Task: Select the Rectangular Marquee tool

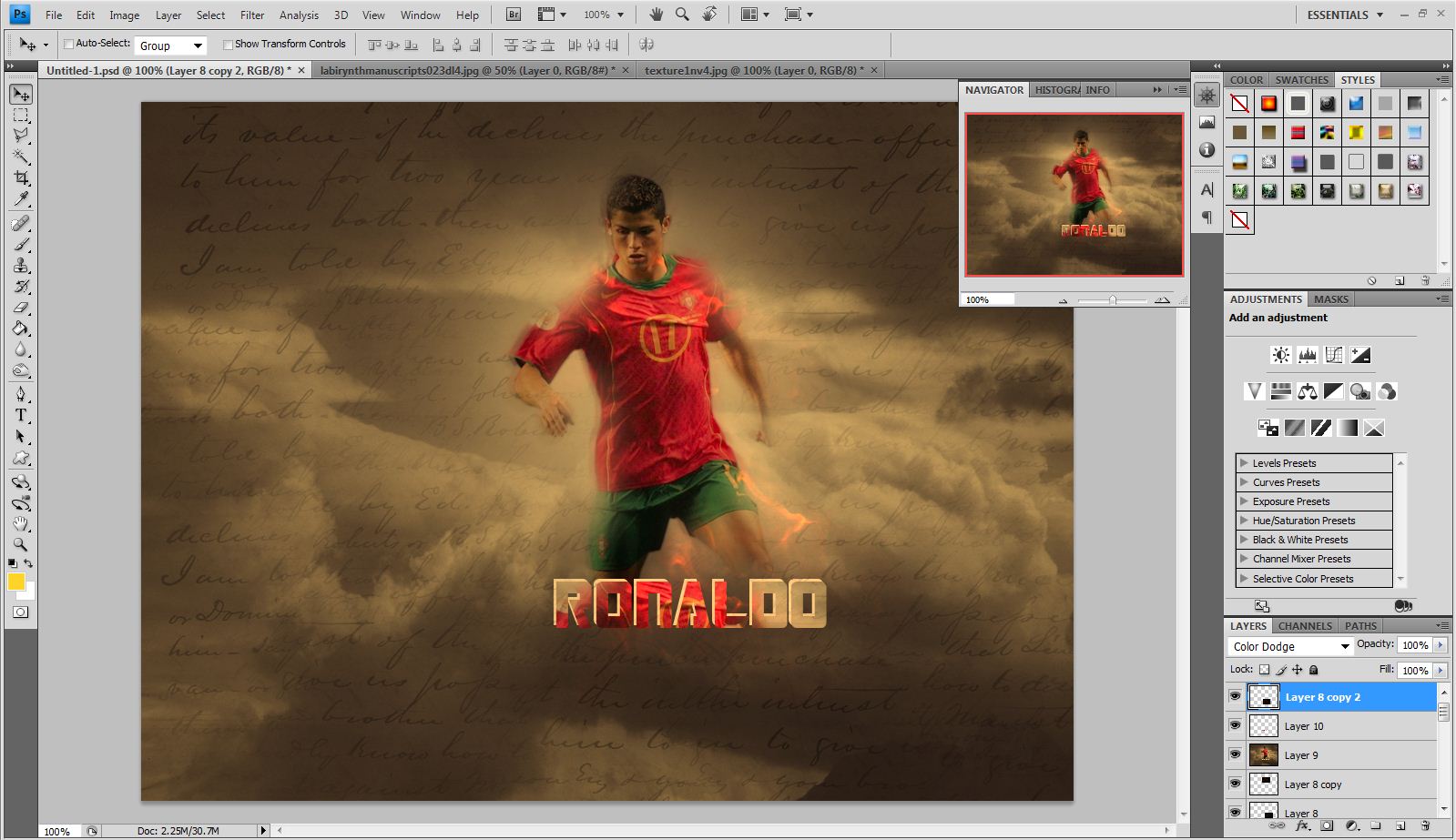Action: (21, 115)
